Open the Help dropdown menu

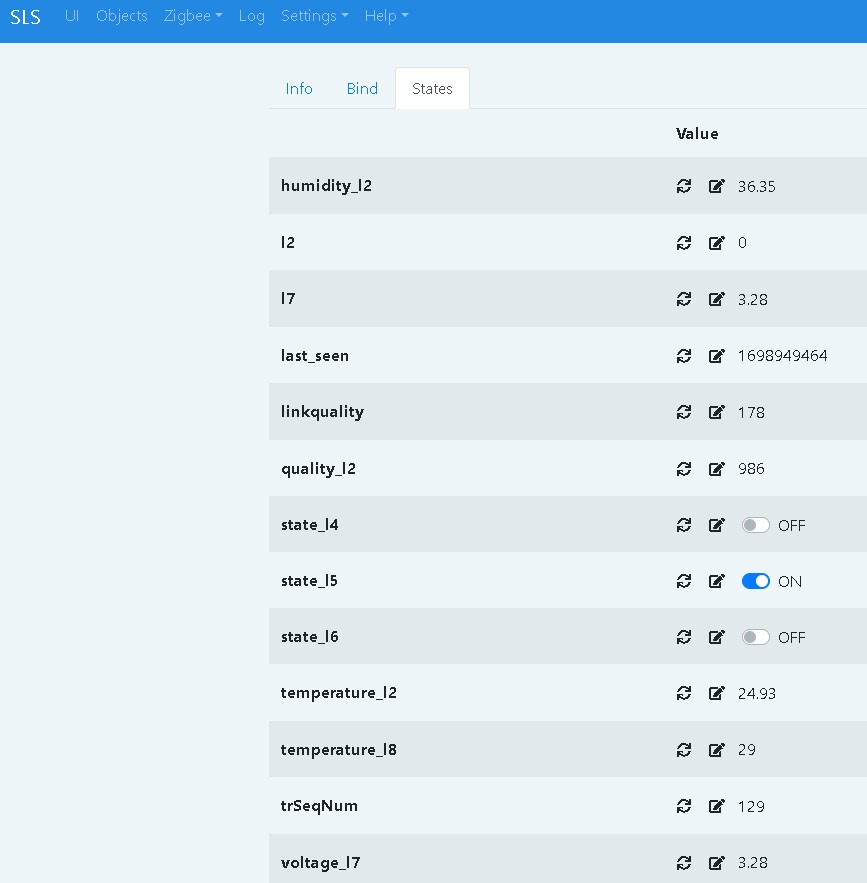(x=386, y=16)
